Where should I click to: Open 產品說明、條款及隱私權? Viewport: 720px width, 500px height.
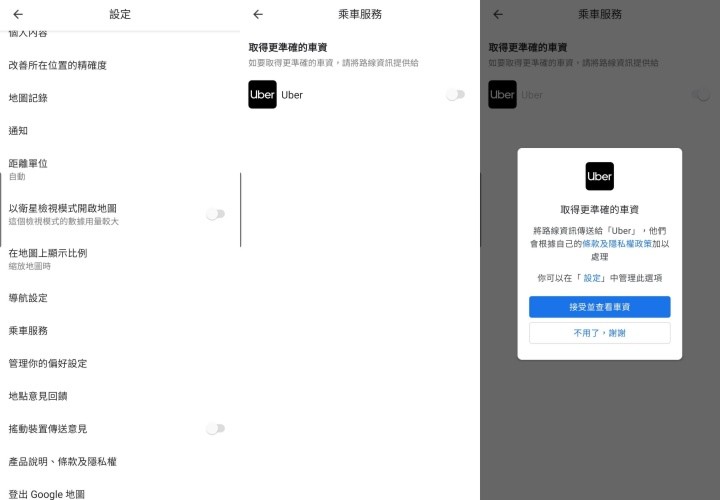120,461
